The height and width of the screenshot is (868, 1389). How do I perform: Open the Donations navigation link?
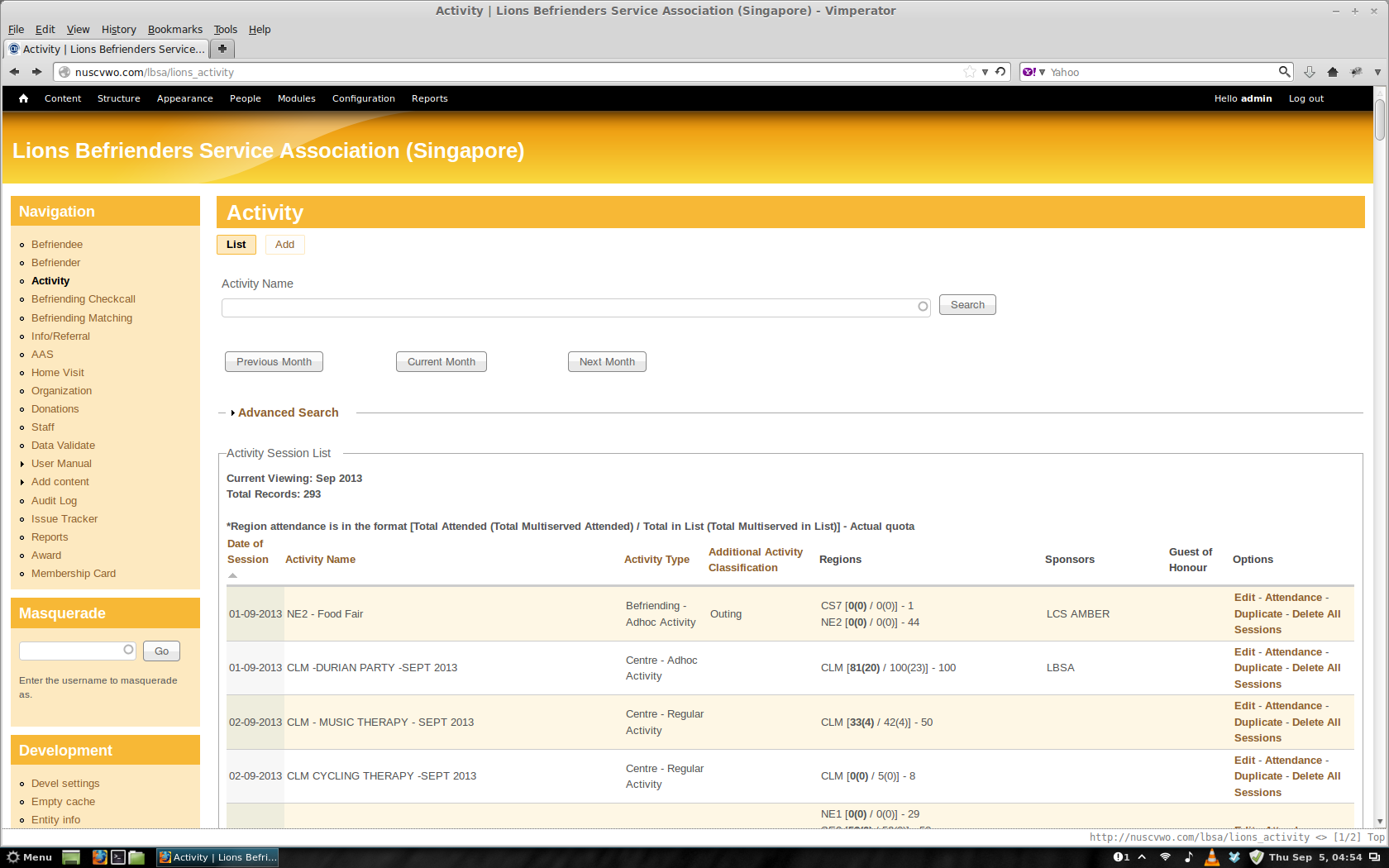55,409
